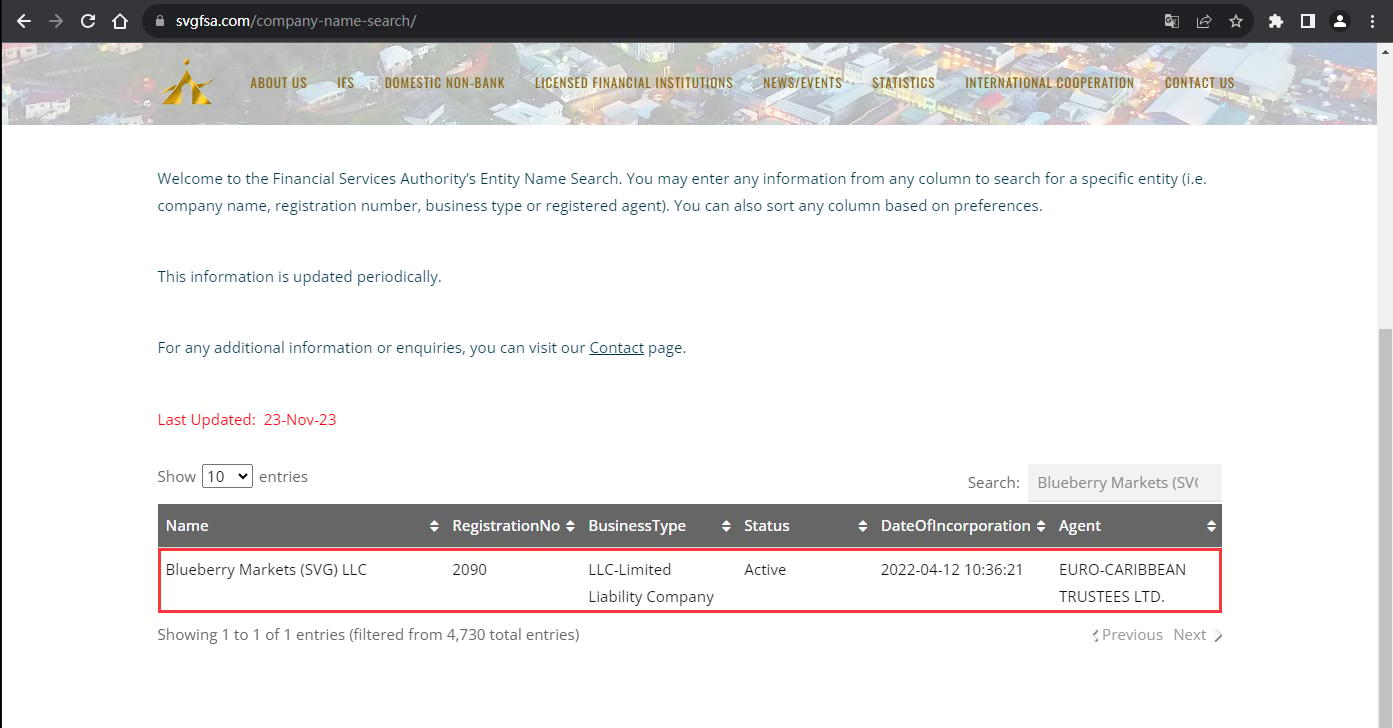The width and height of the screenshot is (1393, 728).
Task: Open the translate page icon
Action: (1172, 21)
